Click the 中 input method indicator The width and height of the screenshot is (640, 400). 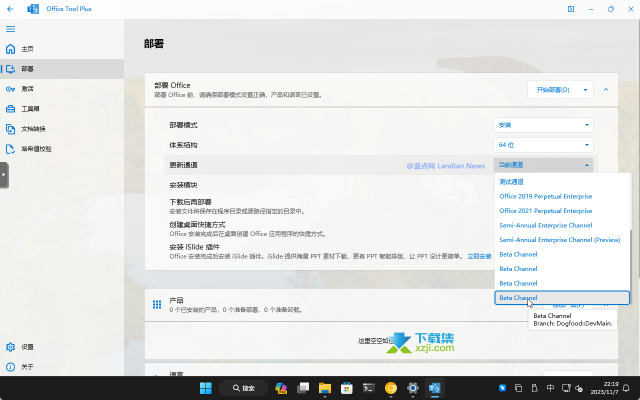click(x=550, y=388)
